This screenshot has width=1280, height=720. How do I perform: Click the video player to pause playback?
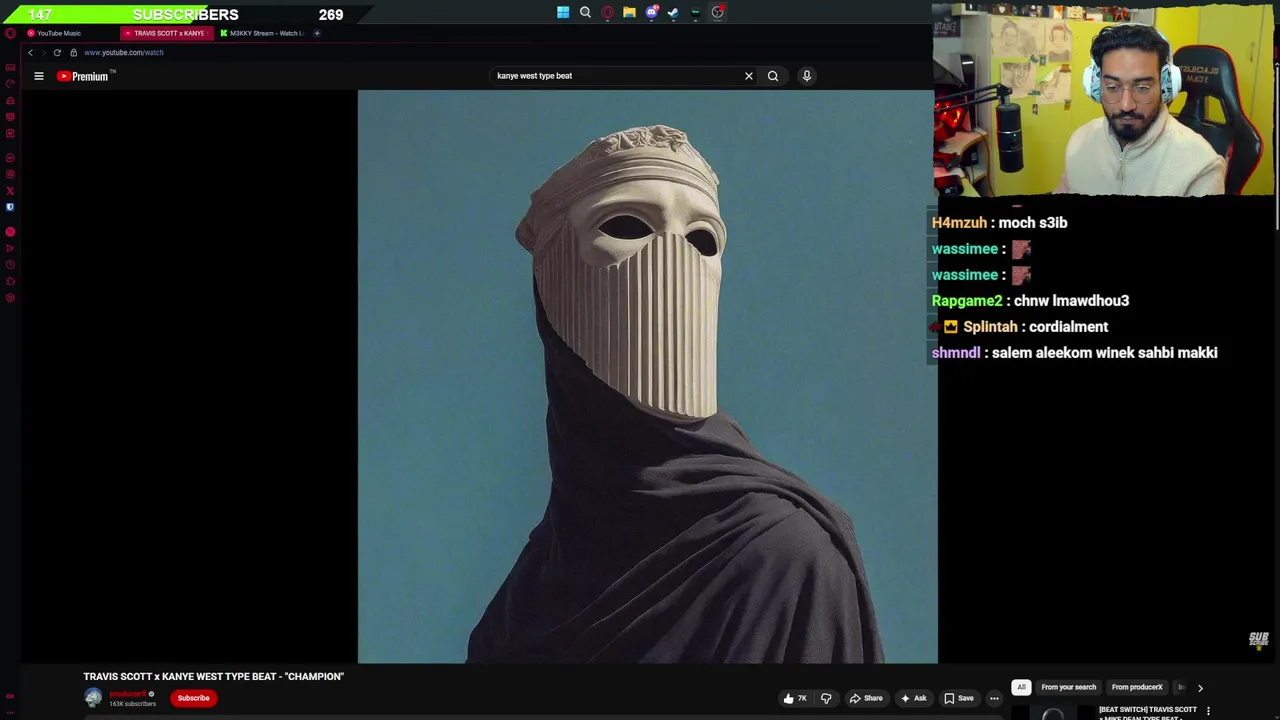pyautogui.click(x=647, y=376)
